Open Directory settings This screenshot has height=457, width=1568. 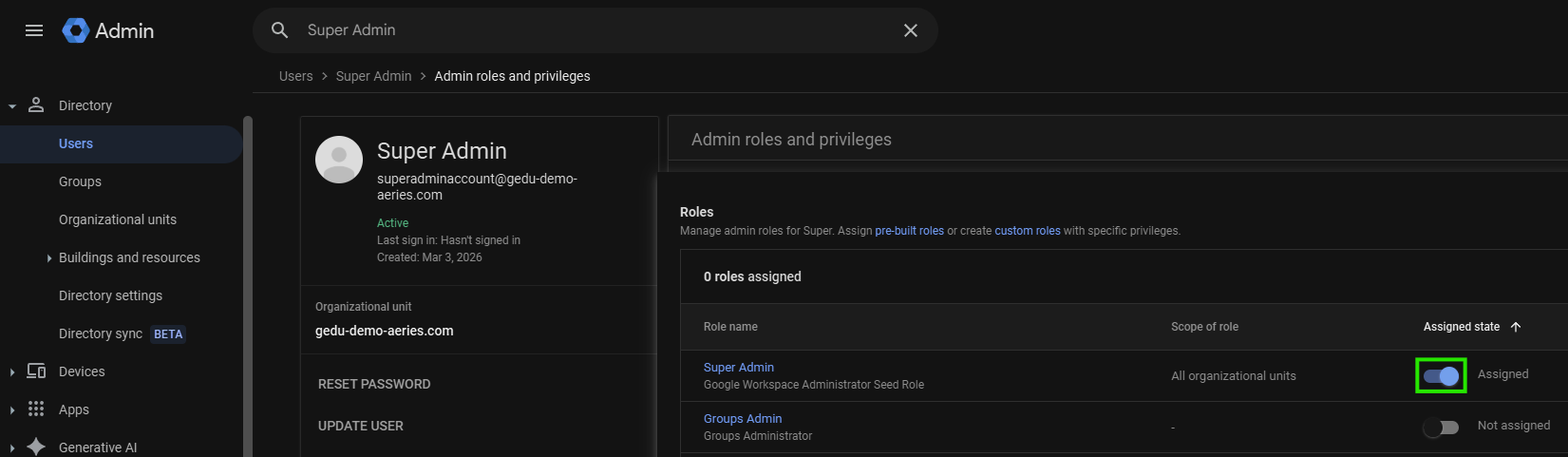tap(110, 295)
